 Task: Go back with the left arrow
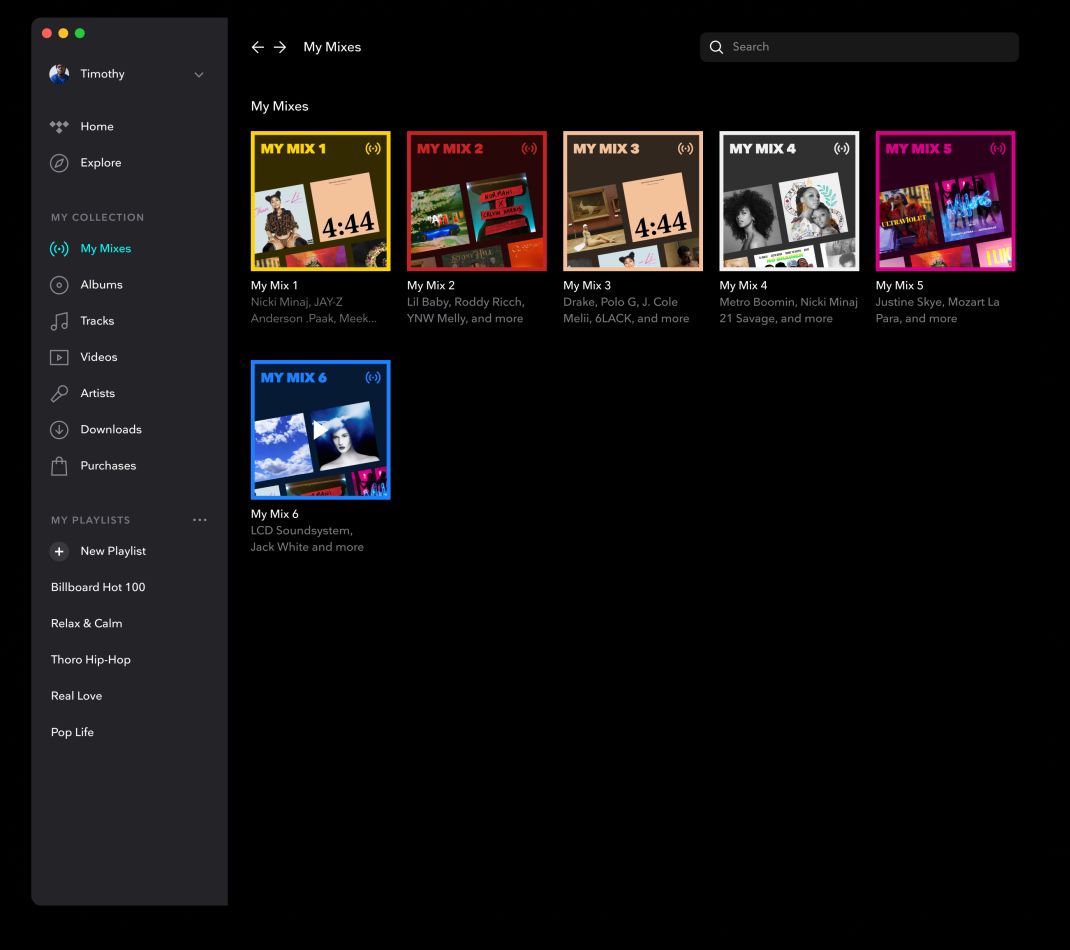click(x=257, y=47)
